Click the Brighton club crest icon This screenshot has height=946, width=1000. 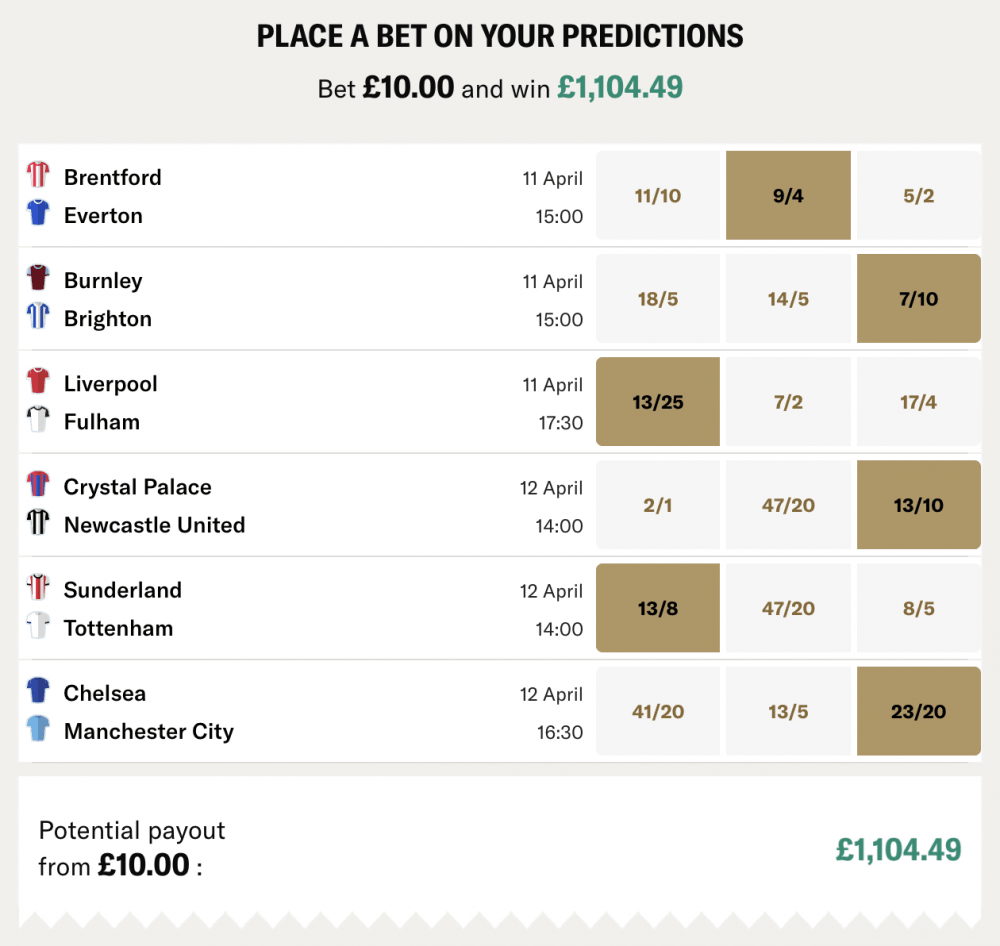[39, 317]
